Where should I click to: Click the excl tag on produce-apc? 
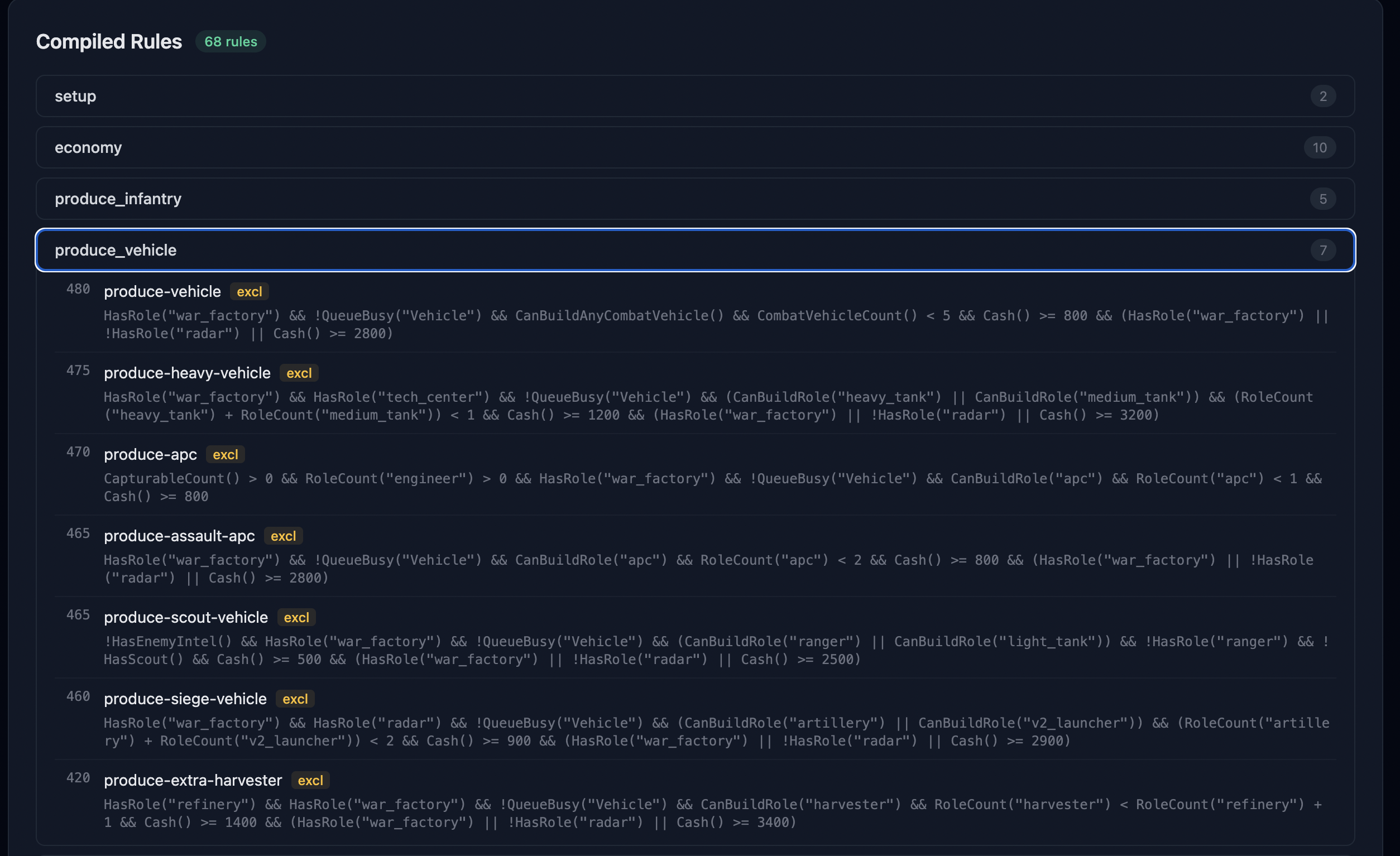(225, 454)
